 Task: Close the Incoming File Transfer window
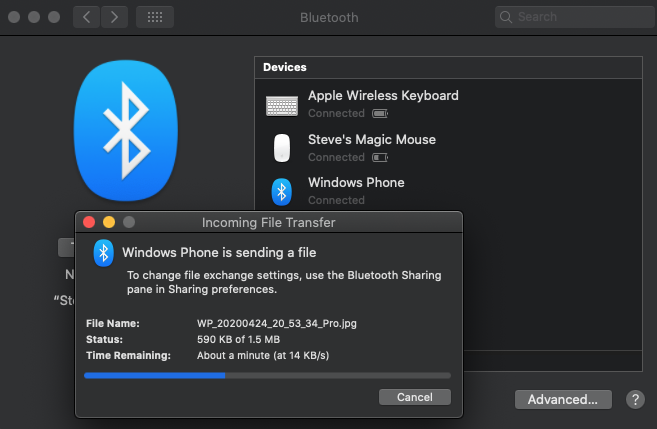click(89, 222)
